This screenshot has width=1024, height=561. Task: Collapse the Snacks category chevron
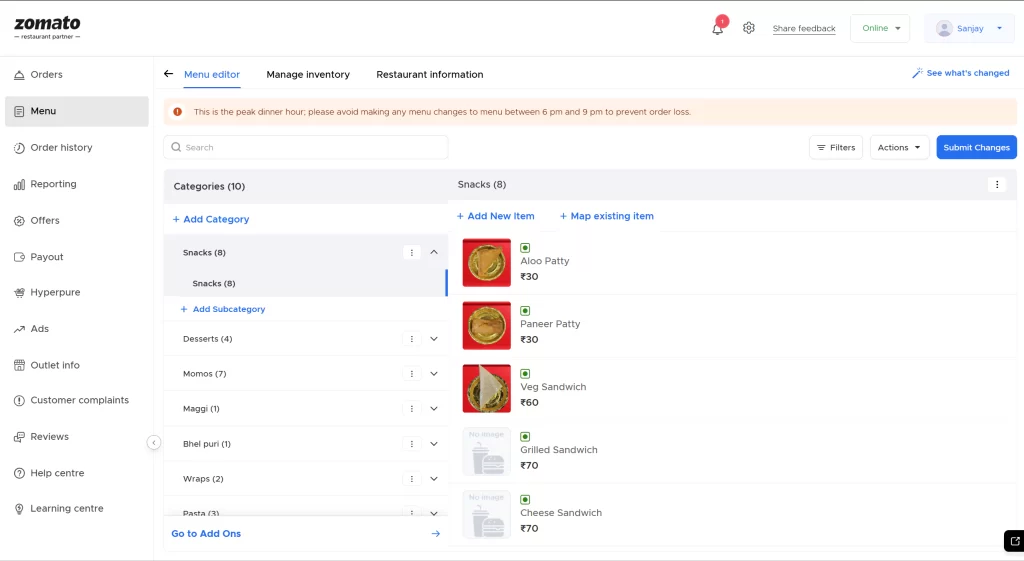434,253
